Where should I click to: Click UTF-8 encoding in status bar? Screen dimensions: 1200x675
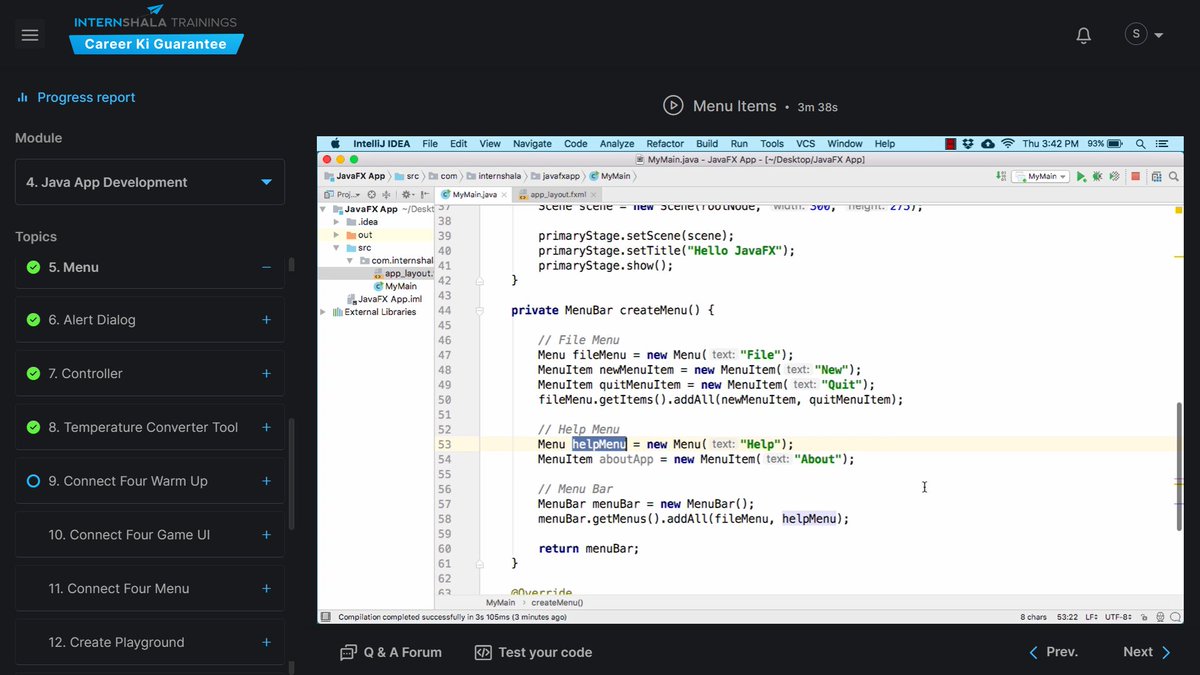point(1118,618)
